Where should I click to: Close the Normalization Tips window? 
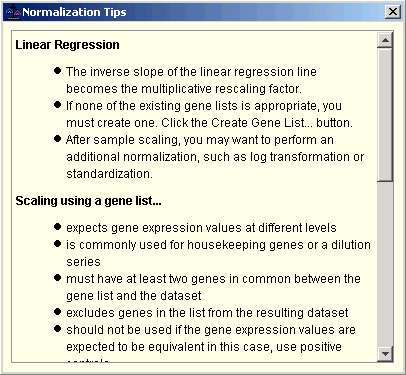[393, 12]
